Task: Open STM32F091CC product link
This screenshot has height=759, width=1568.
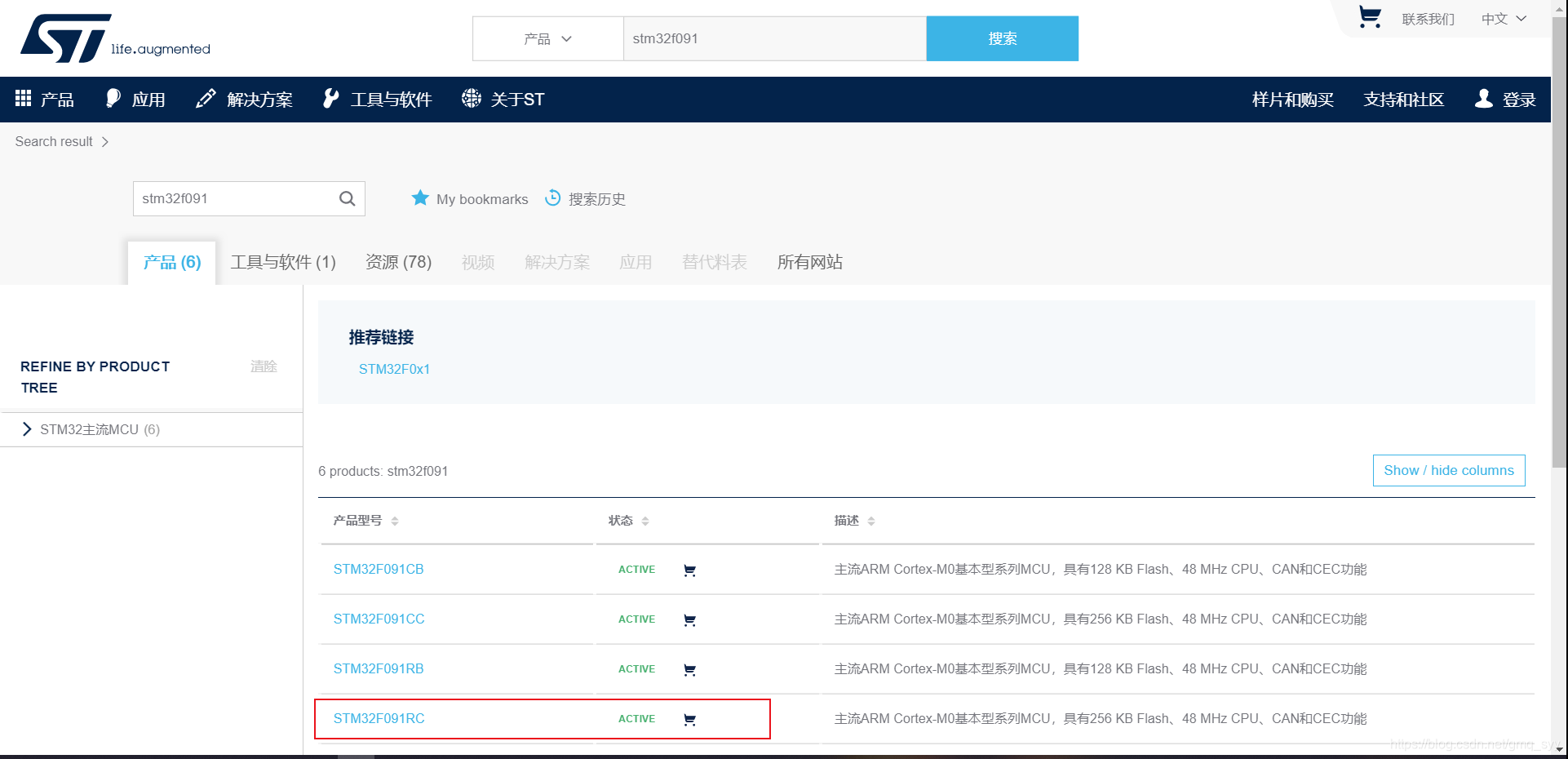Action: (379, 619)
